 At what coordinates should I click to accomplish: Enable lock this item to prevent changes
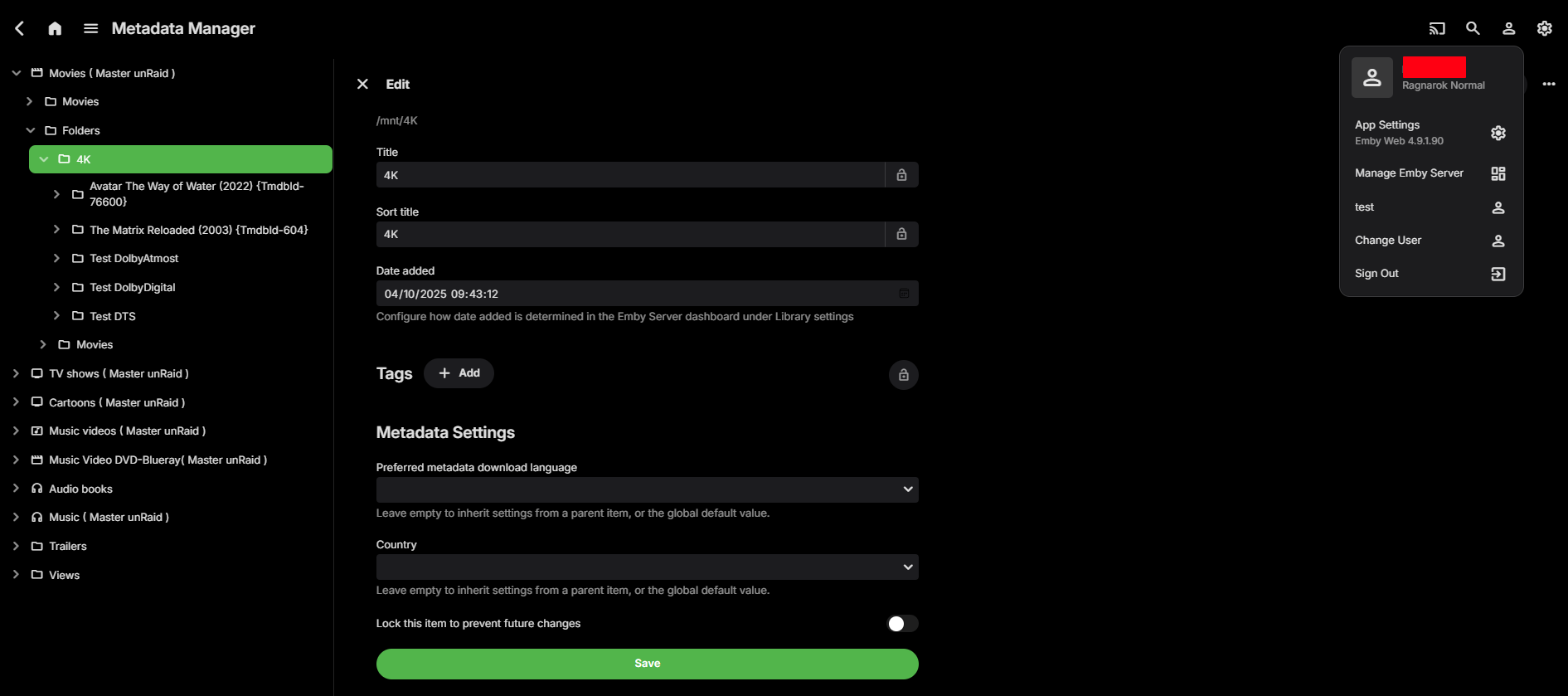902,624
